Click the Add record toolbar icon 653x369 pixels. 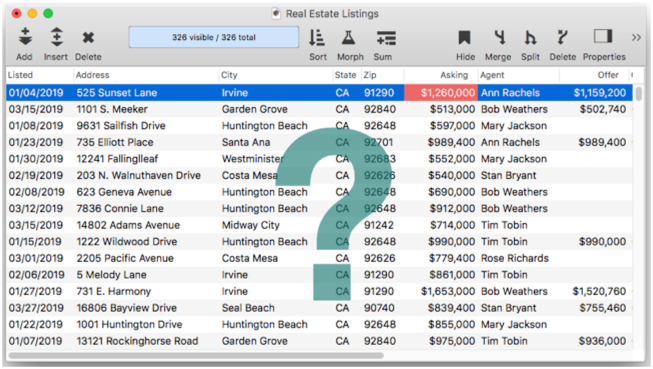point(25,37)
